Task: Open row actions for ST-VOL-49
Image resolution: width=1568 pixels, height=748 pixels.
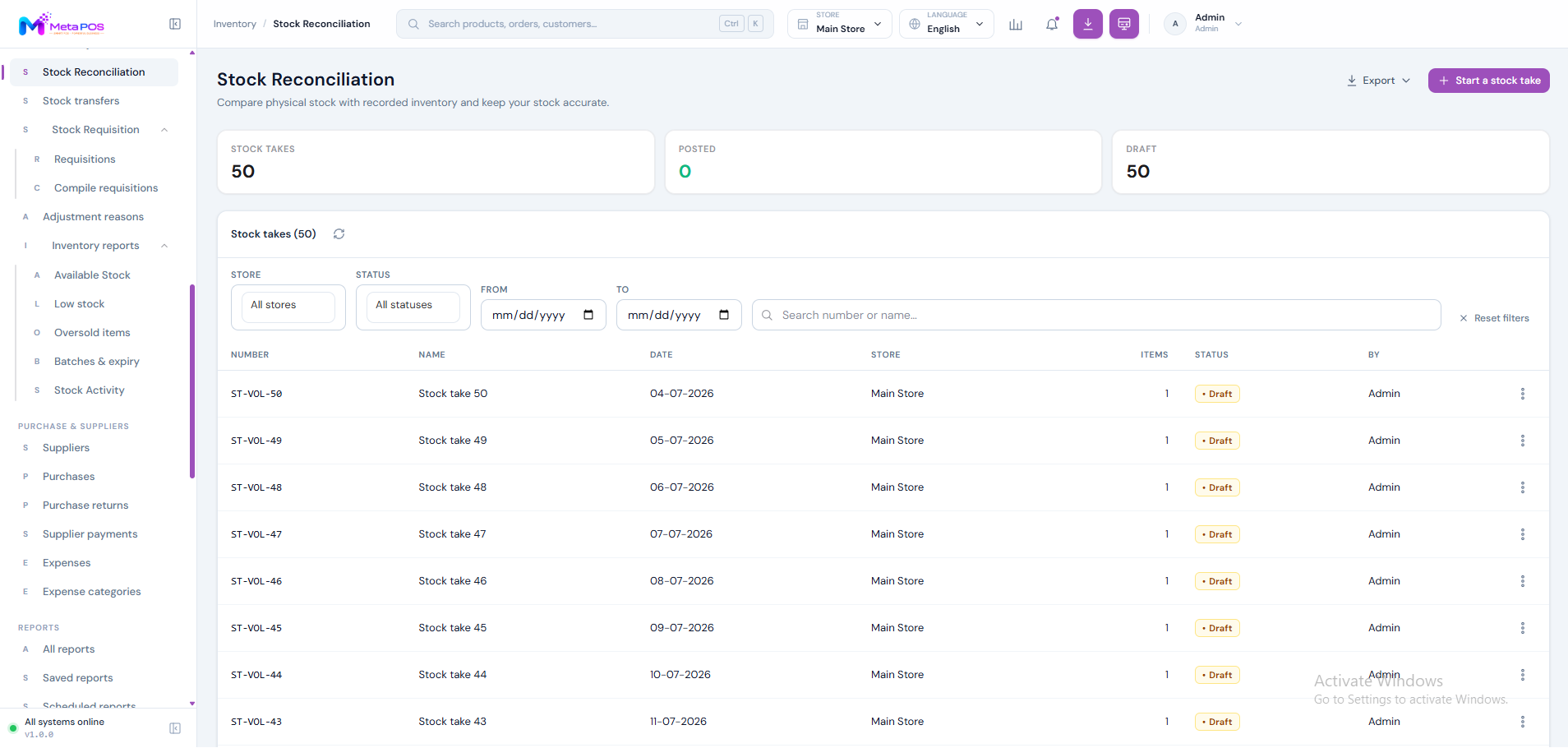Action: point(1523,441)
